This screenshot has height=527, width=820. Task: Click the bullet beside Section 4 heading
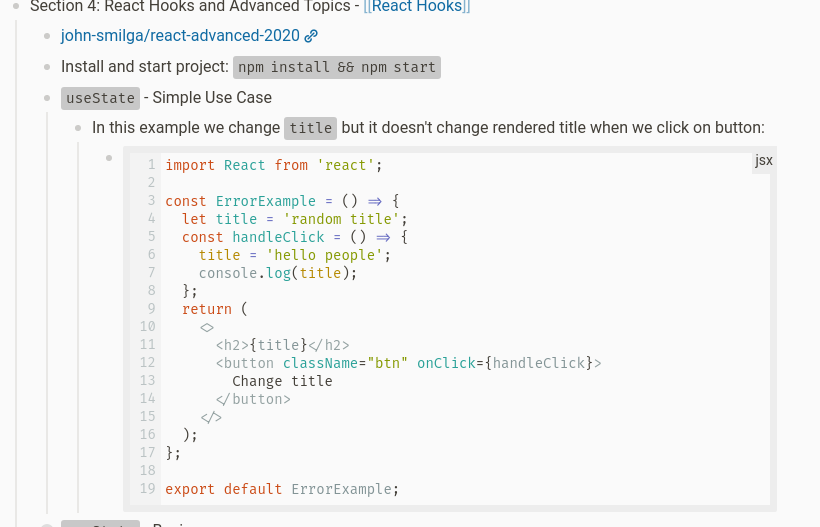[16, 6]
